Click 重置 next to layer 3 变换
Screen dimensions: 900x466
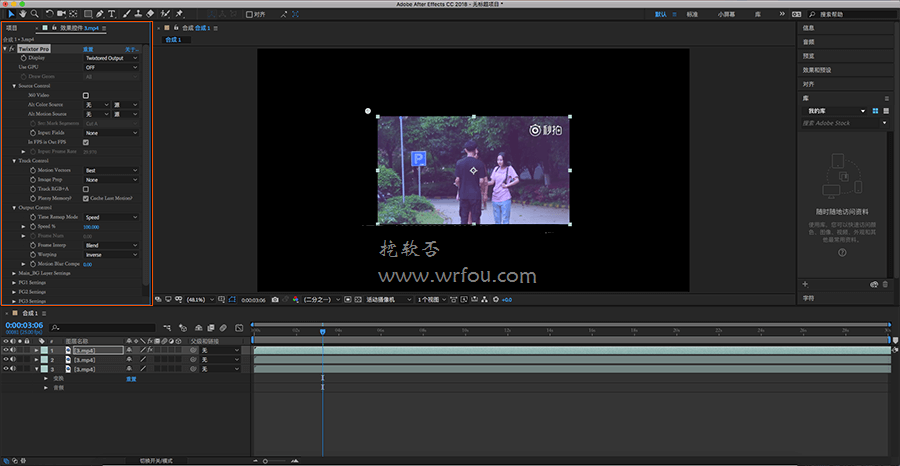pos(131,379)
